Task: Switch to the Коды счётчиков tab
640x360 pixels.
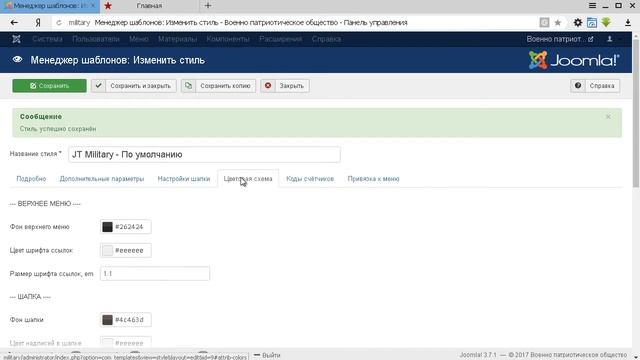Action: (310, 179)
